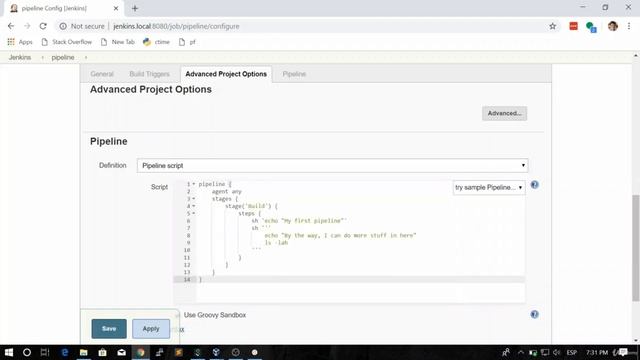
Task: Select the Advanced Project Options tab
Action: coord(226,74)
